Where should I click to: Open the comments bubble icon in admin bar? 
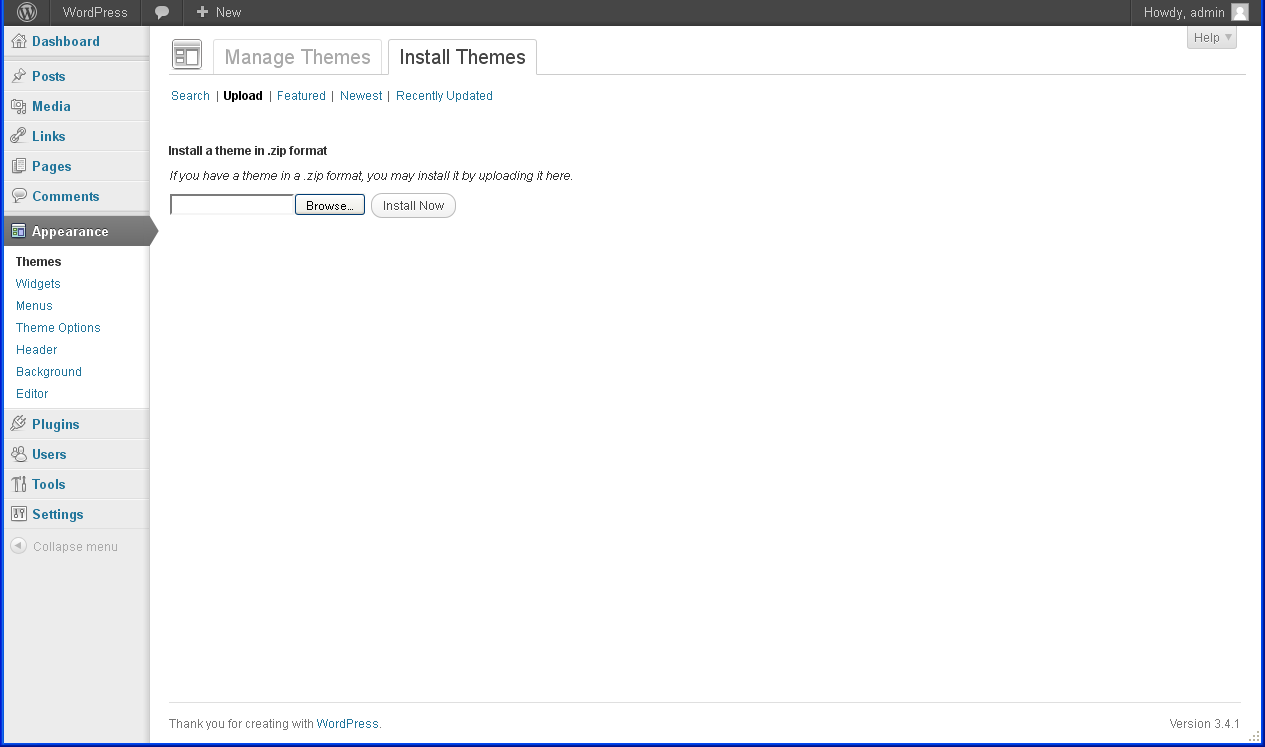[x=162, y=13]
